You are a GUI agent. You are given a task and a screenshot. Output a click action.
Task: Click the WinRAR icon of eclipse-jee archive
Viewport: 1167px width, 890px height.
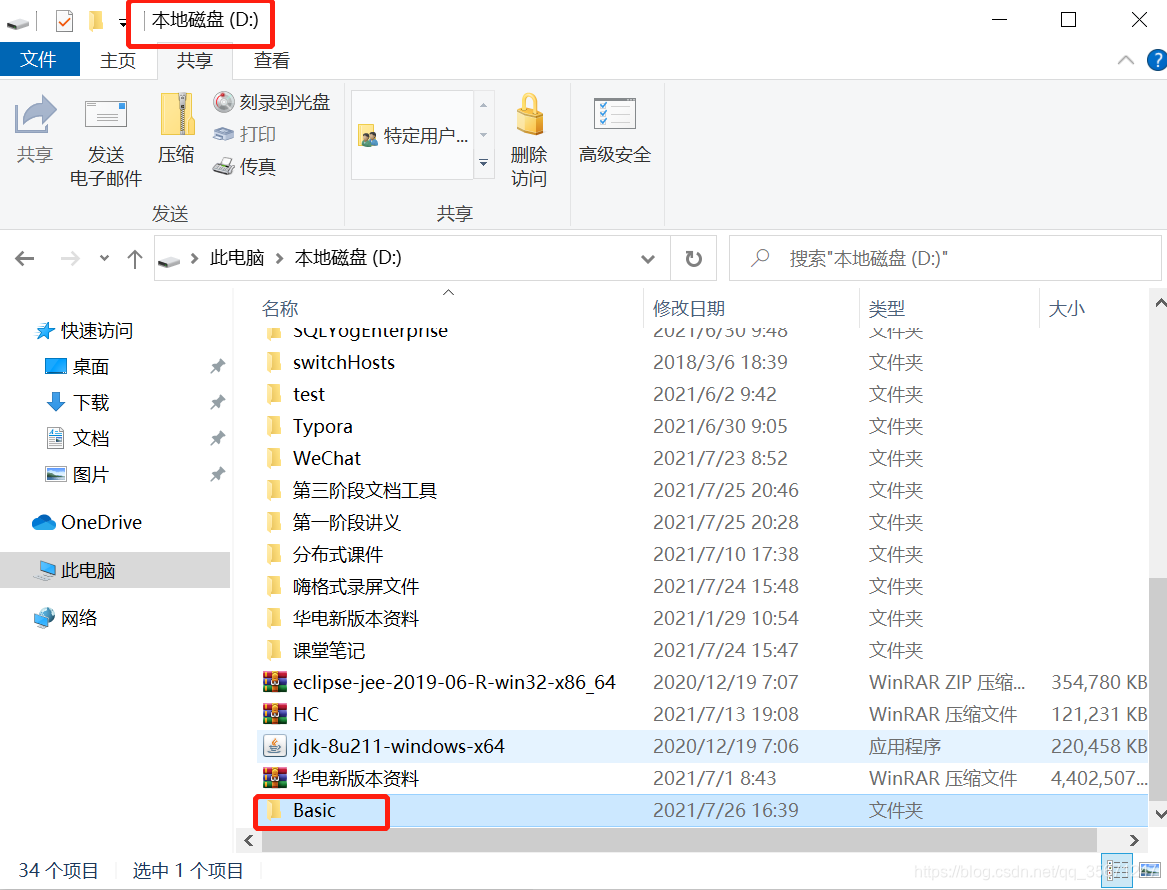click(x=275, y=682)
